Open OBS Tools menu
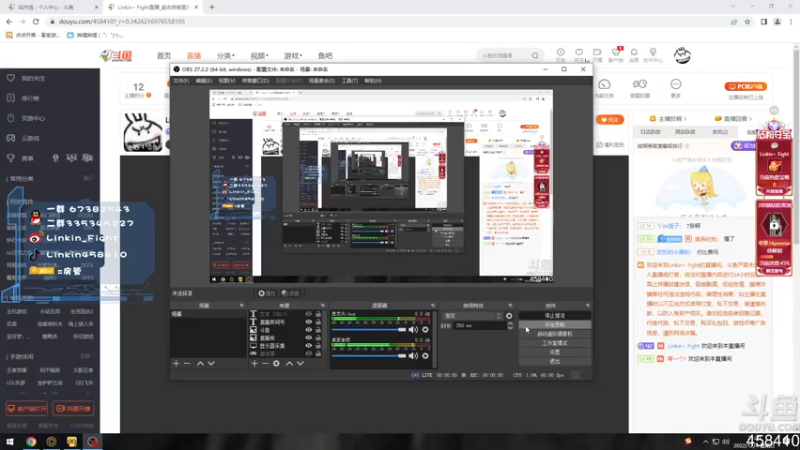 point(349,81)
